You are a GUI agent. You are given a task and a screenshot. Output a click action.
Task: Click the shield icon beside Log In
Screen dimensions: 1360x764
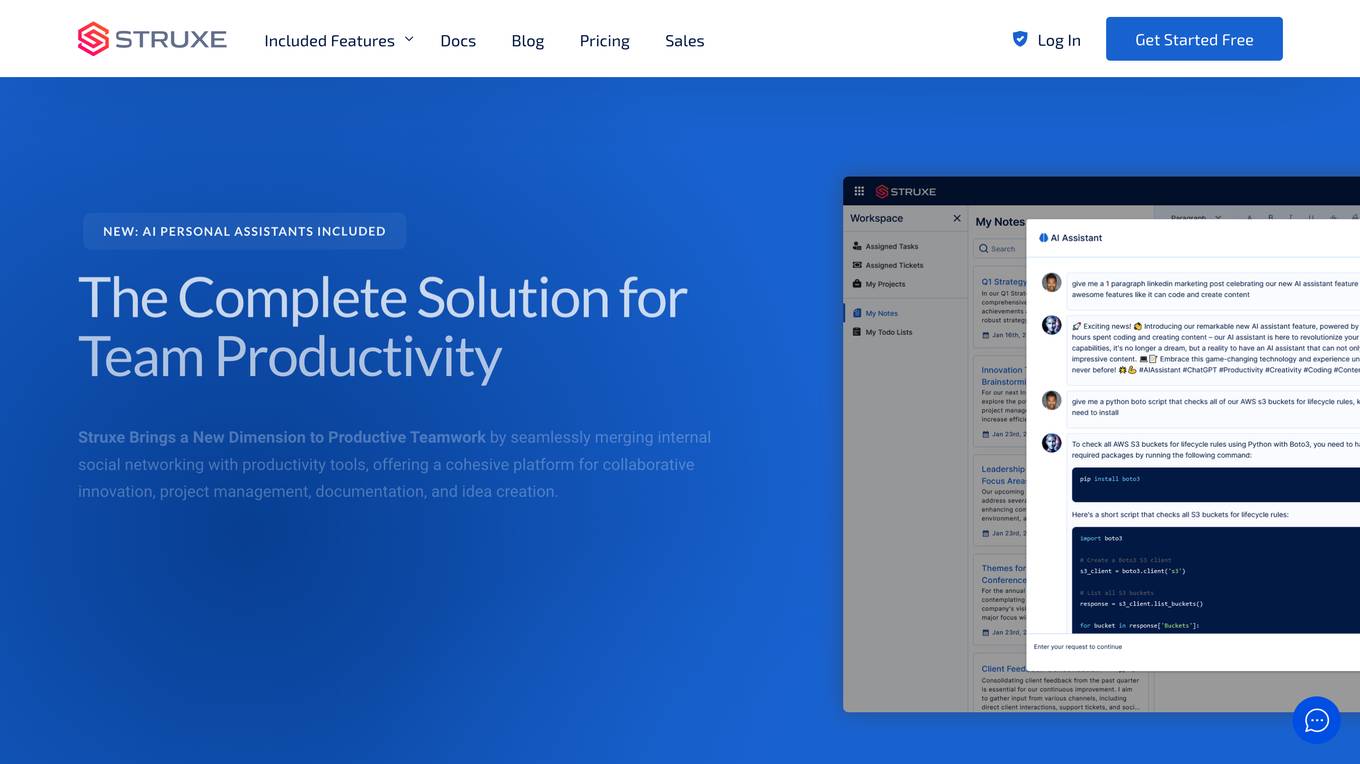(x=1020, y=39)
